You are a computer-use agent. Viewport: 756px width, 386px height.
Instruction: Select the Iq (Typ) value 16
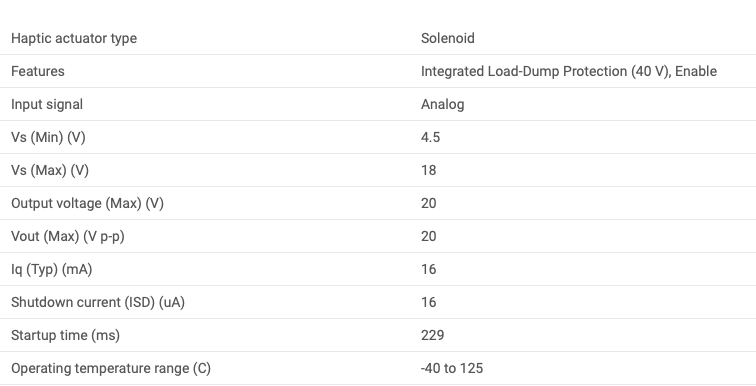coord(429,269)
